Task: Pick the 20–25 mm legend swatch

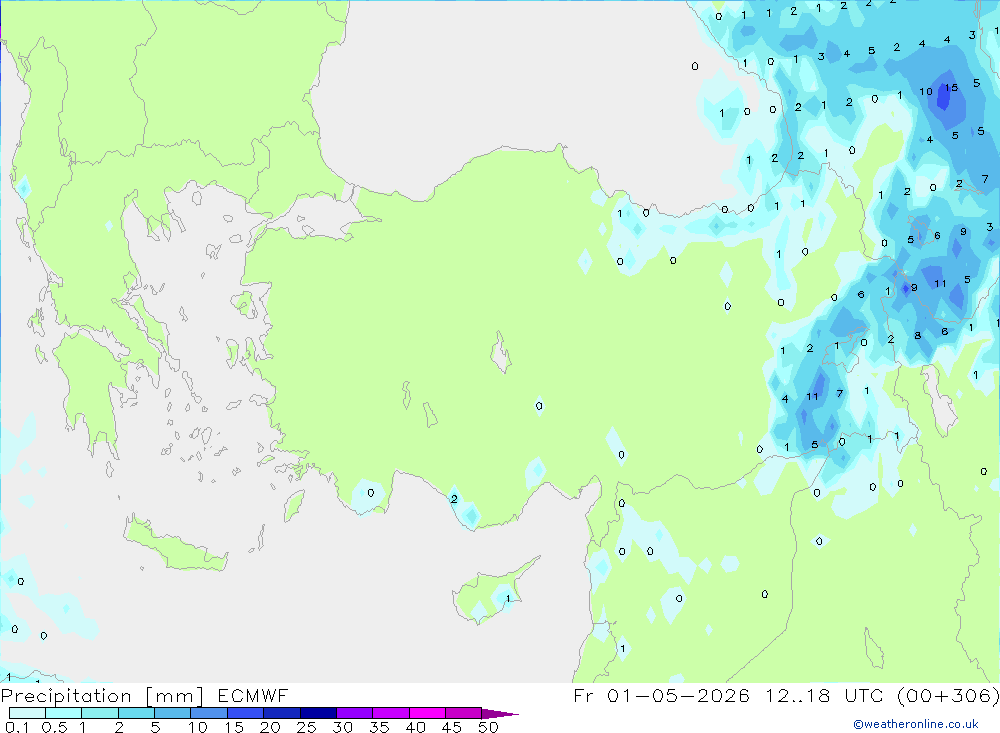Action: click(281, 713)
